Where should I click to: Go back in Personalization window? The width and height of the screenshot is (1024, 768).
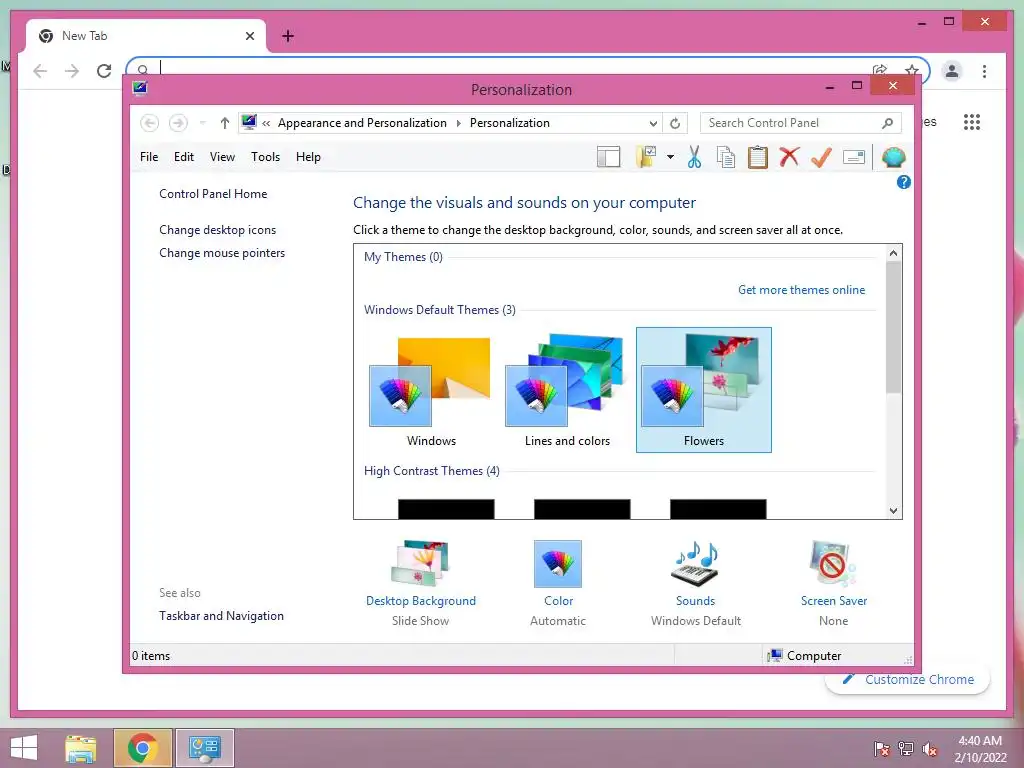pyautogui.click(x=150, y=123)
